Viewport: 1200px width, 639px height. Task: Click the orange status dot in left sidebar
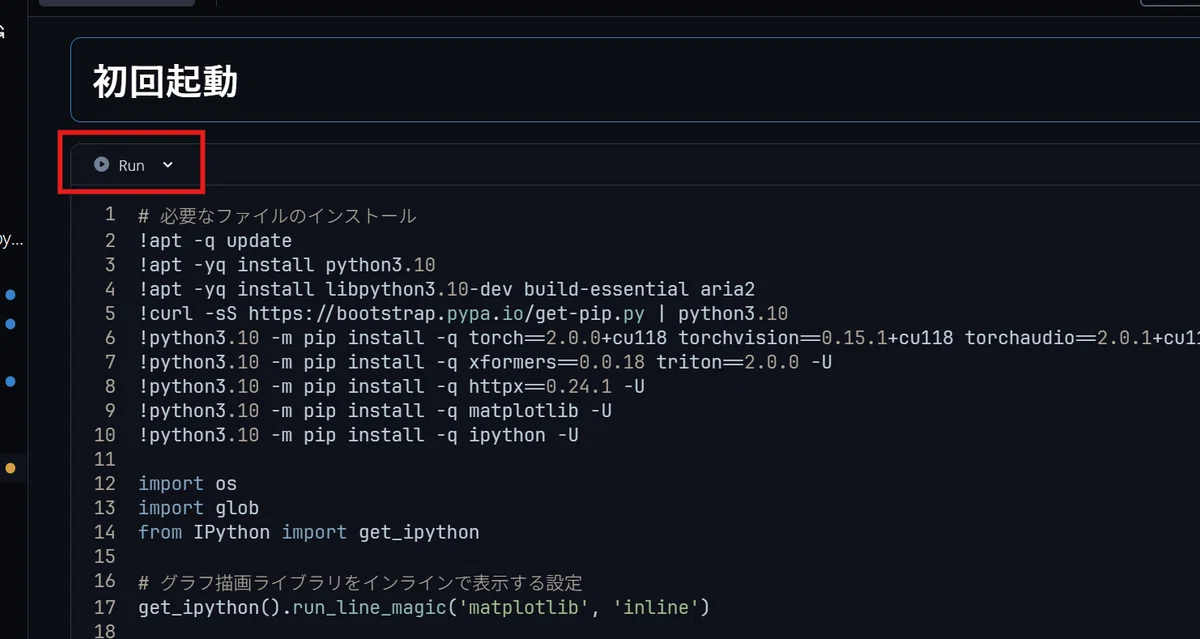click(10, 468)
